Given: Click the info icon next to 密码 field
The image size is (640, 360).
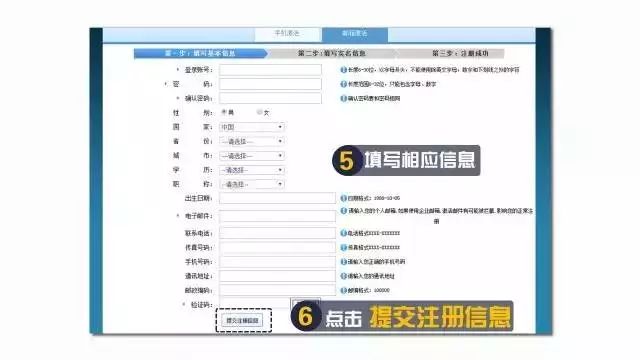Looking at the screenshot, I should 343,84.
